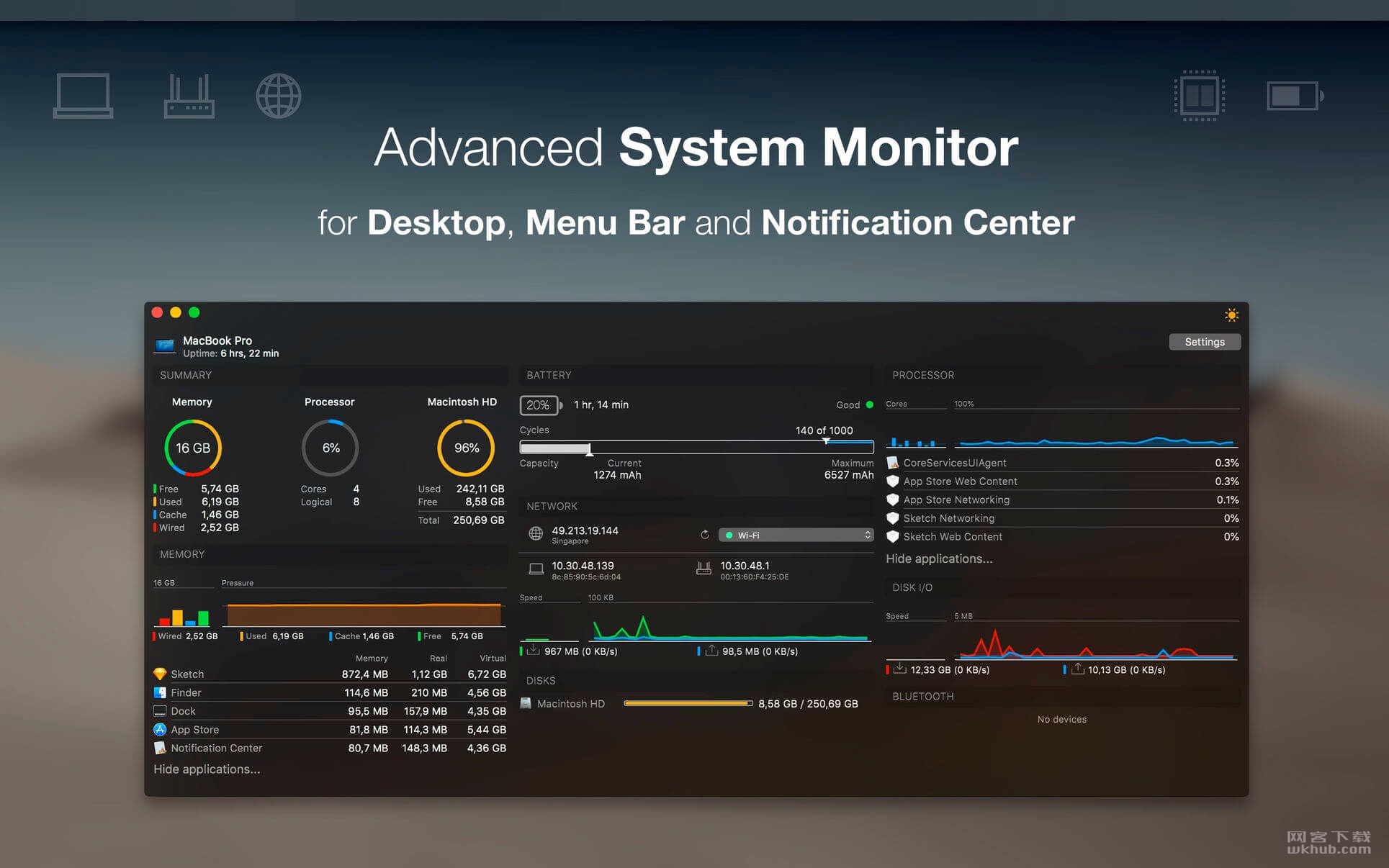Click the memory usage colored bar chart
The height and width of the screenshot is (868, 1389).
pyautogui.click(x=182, y=617)
